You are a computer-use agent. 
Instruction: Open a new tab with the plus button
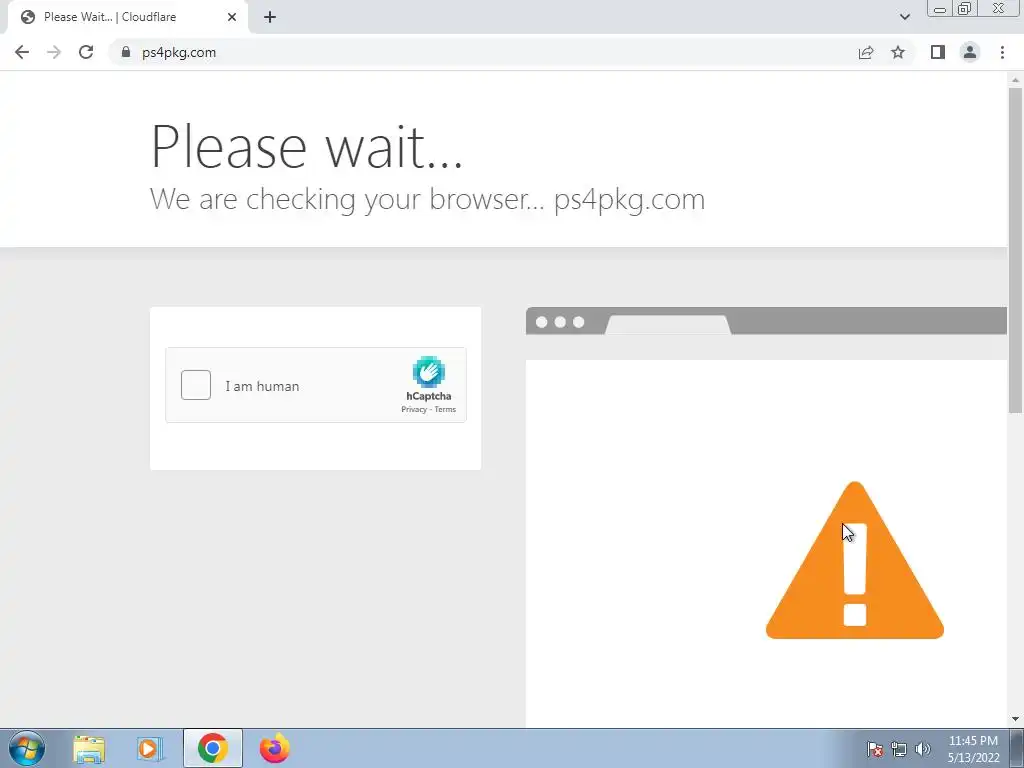(x=270, y=17)
